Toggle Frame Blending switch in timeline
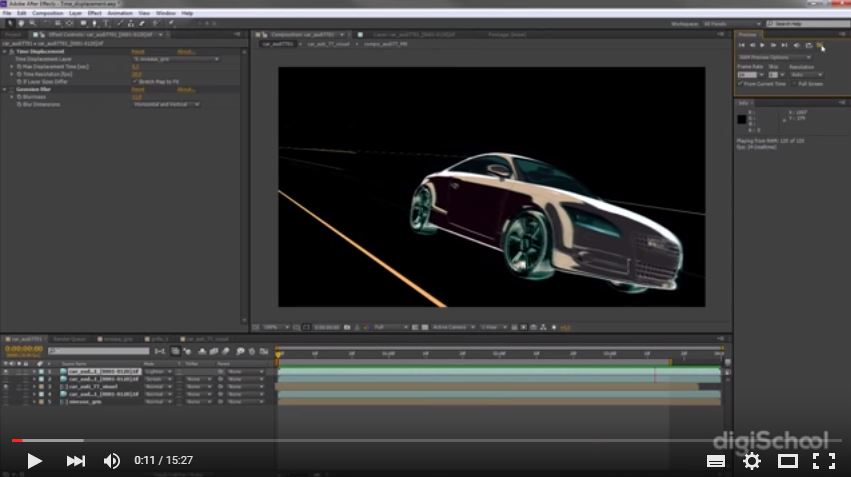Screen dimensions: 851x477 click(x=214, y=352)
